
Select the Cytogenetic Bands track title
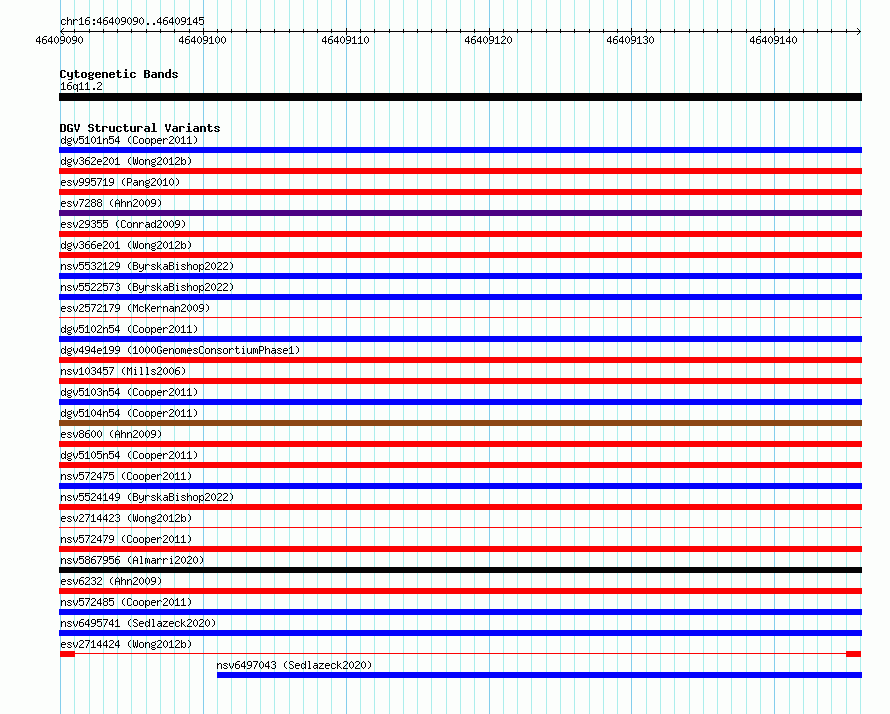(x=119, y=74)
